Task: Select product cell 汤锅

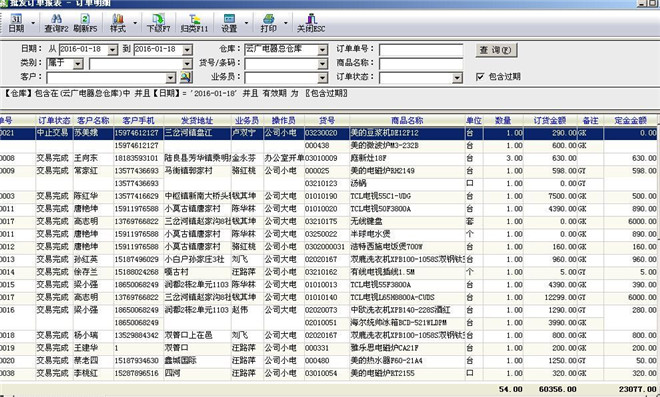Action: coord(407,184)
